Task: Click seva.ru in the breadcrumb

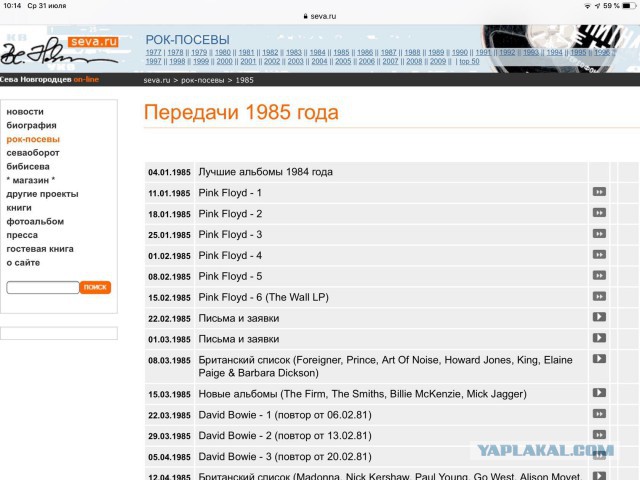Action: tap(157, 80)
